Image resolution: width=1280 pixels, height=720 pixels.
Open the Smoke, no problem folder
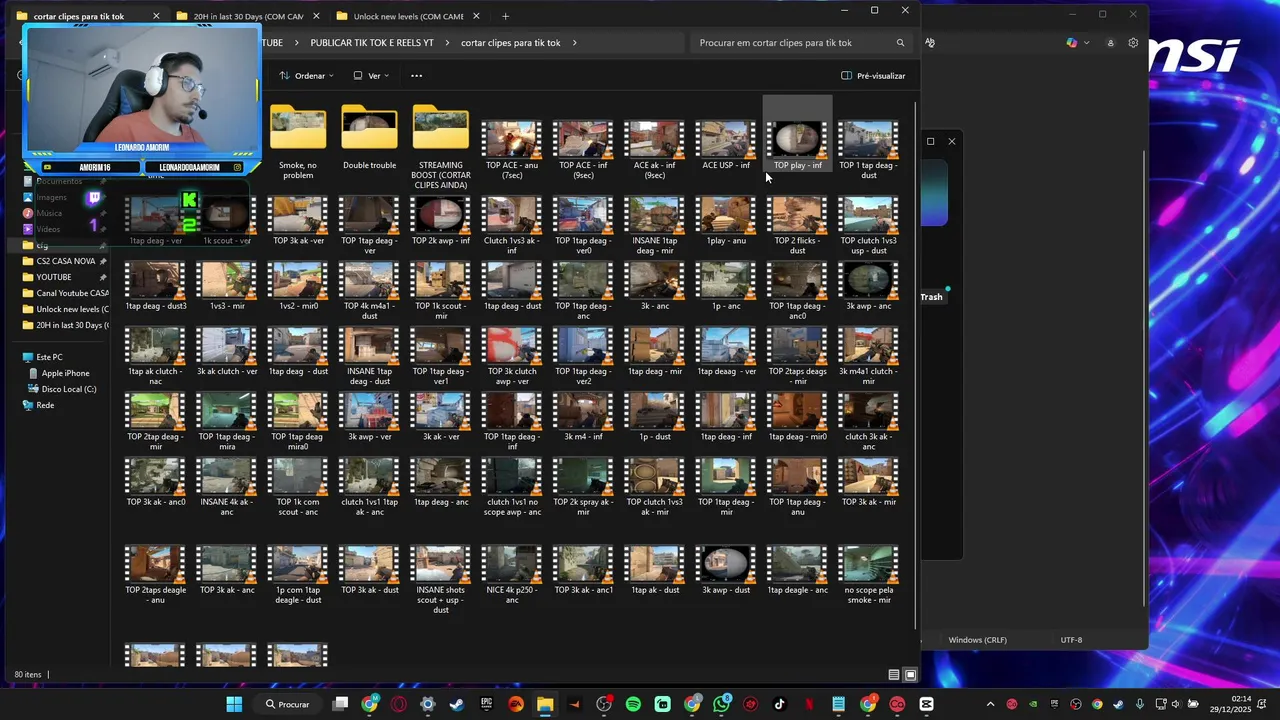click(x=298, y=142)
